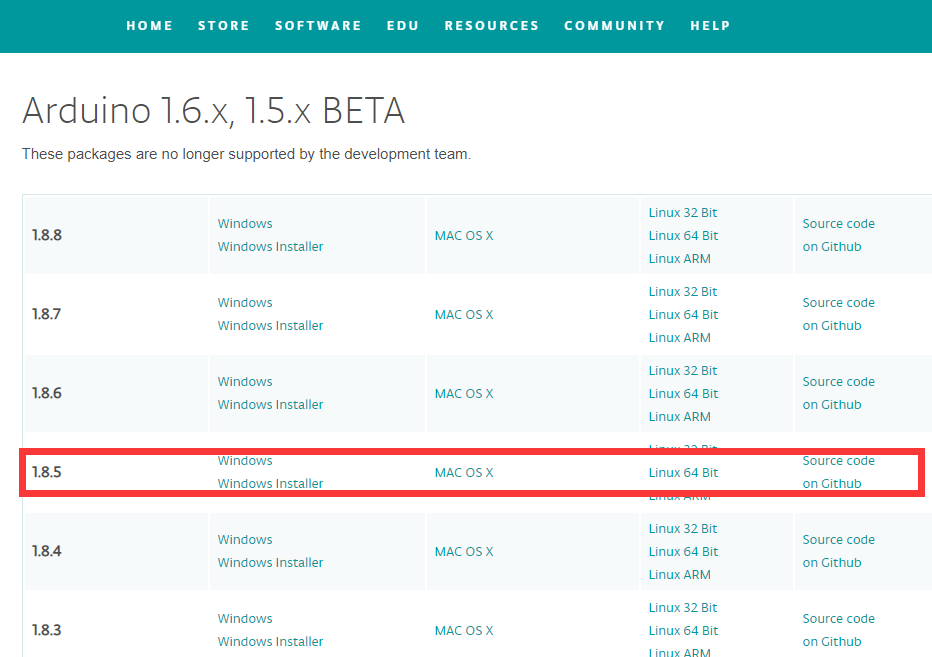Viewport: 932px width, 657px height.
Task: Click the "Arduino 1.6.x, 1.5.x BETA" heading
Action: click(x=213, y=111)
